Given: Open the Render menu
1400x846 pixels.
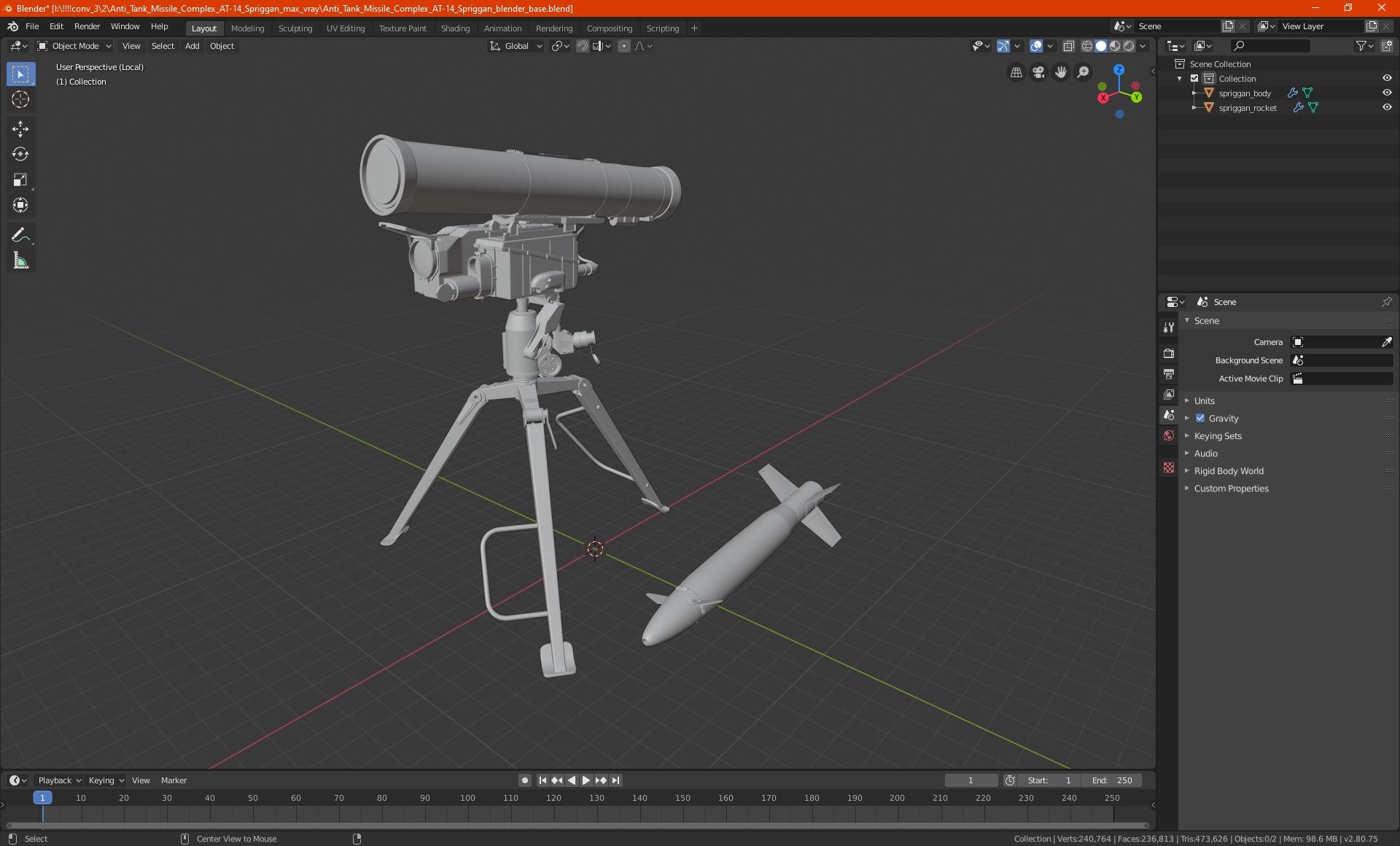Looking at the screenshot, I should (x=87, y=26).
